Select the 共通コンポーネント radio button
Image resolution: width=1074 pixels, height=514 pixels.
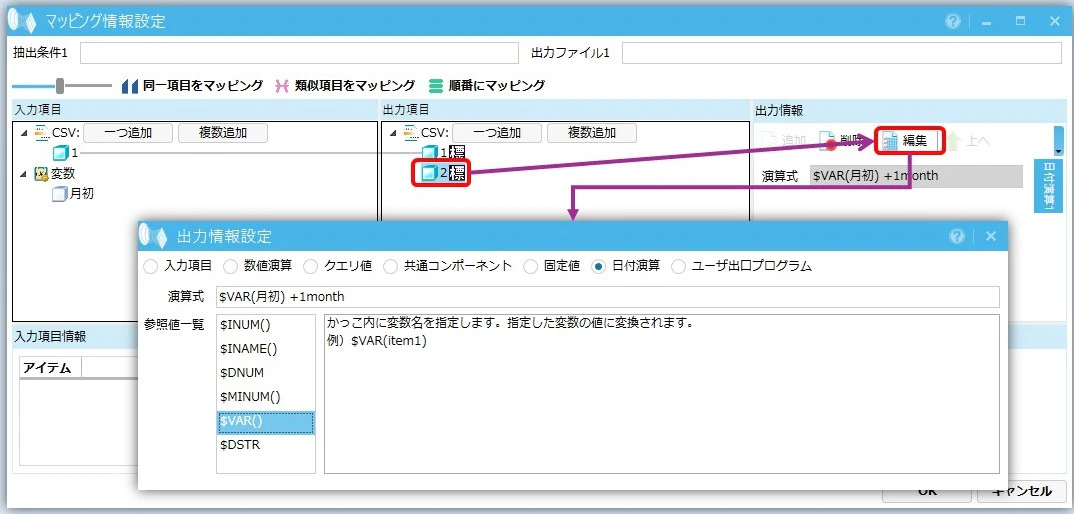pyautogui.click(x=390, y=267)
